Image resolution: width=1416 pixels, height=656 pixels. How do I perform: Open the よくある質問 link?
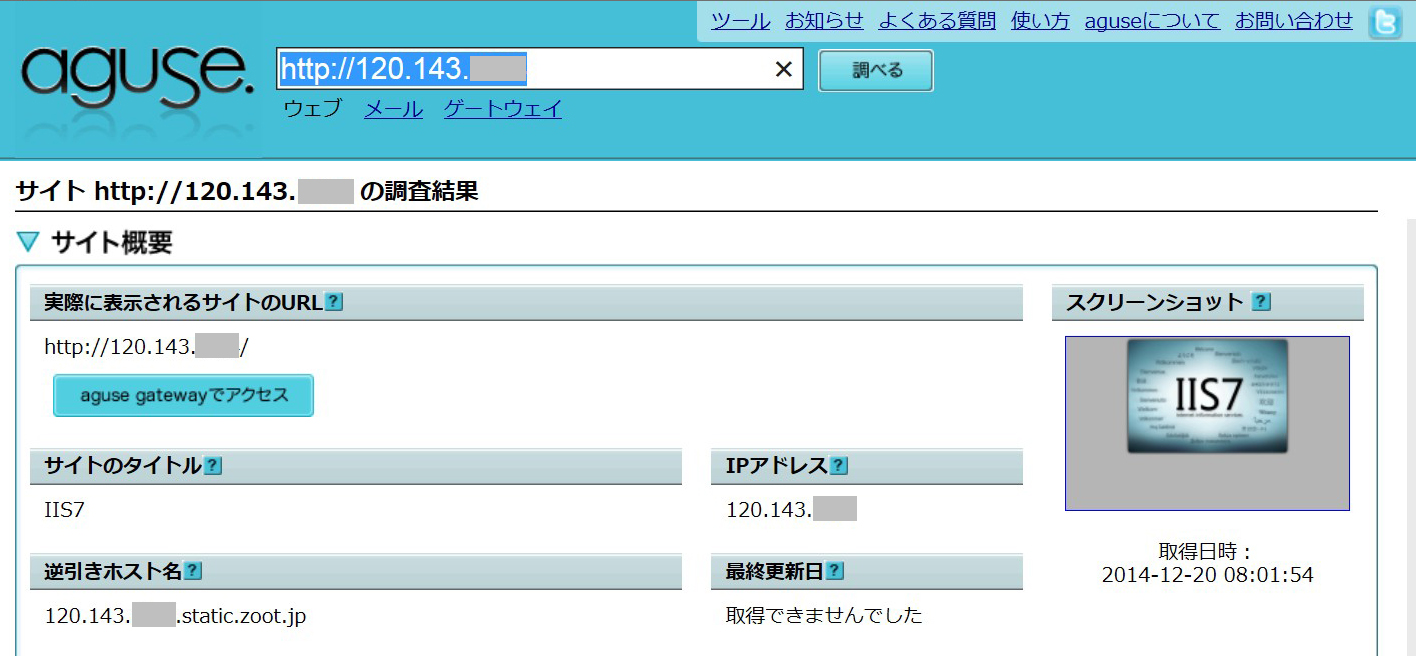pos(937,21)
